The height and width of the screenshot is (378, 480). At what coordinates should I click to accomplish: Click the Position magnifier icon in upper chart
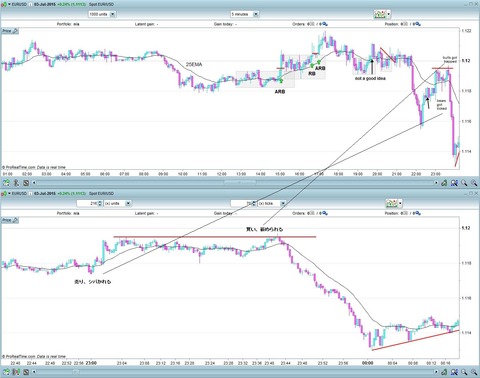418,24
